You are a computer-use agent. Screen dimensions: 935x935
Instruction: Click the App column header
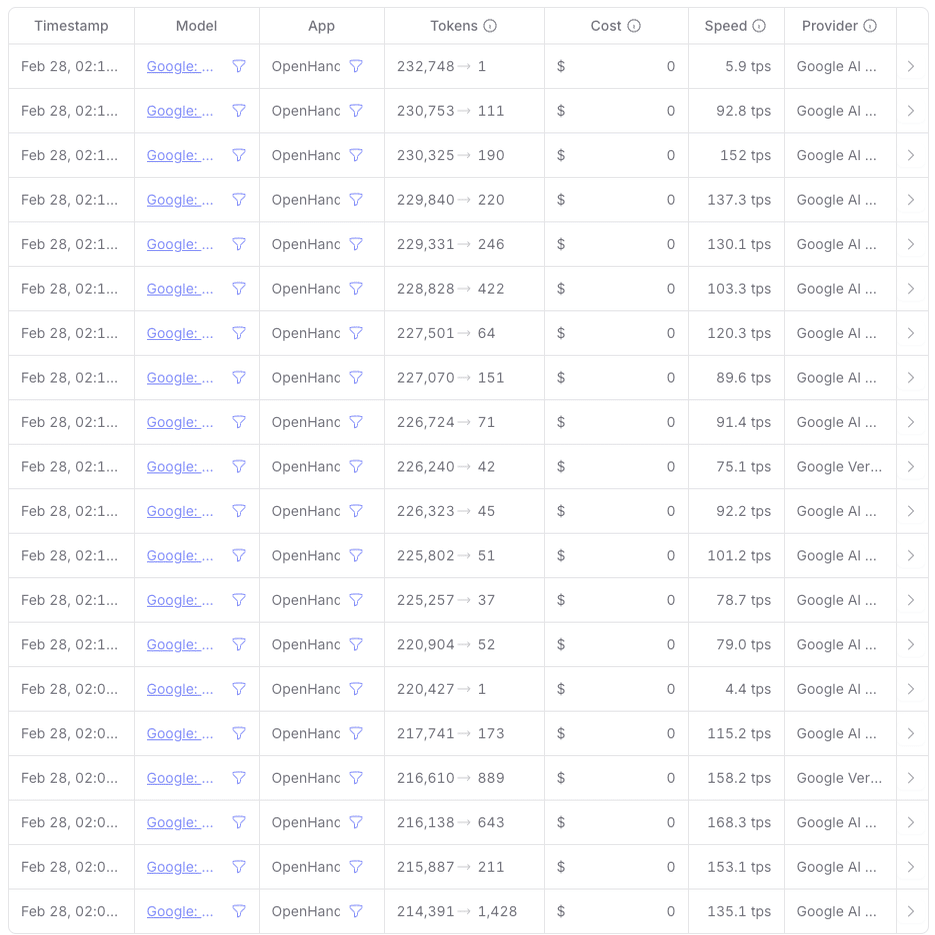(x=321, y=26)
